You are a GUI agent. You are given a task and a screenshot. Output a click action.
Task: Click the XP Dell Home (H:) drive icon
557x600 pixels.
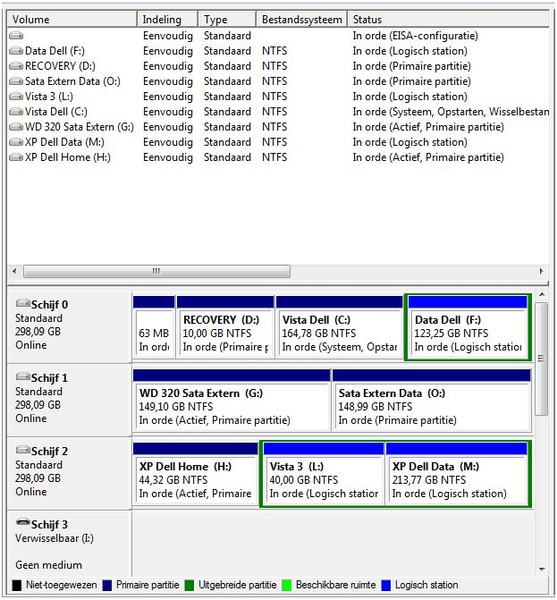coord(16,157)
